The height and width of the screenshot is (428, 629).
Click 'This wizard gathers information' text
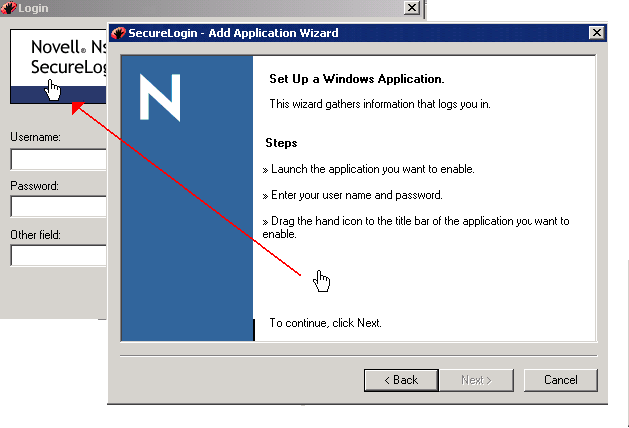(380, 104)
